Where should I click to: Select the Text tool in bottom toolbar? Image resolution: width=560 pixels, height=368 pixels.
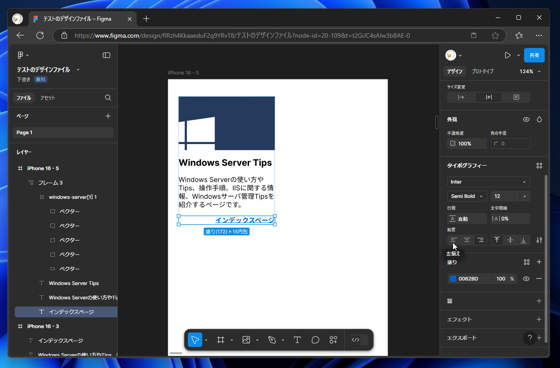coord(297,340)
